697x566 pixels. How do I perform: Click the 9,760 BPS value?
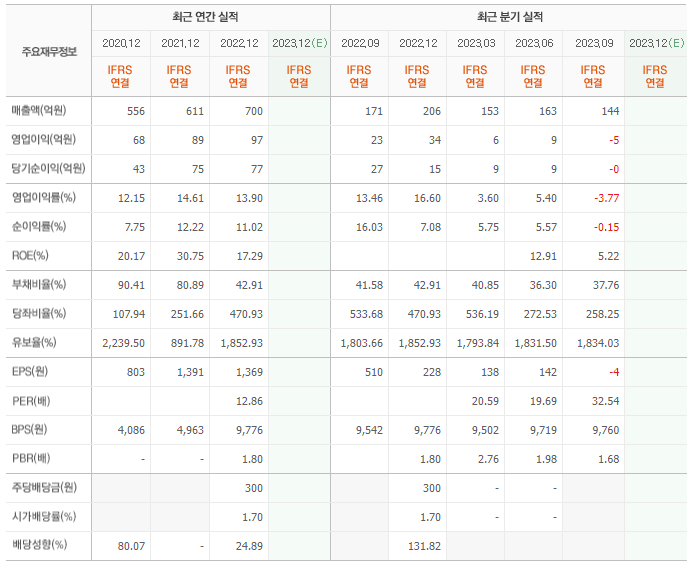click(x=605, y=430)
